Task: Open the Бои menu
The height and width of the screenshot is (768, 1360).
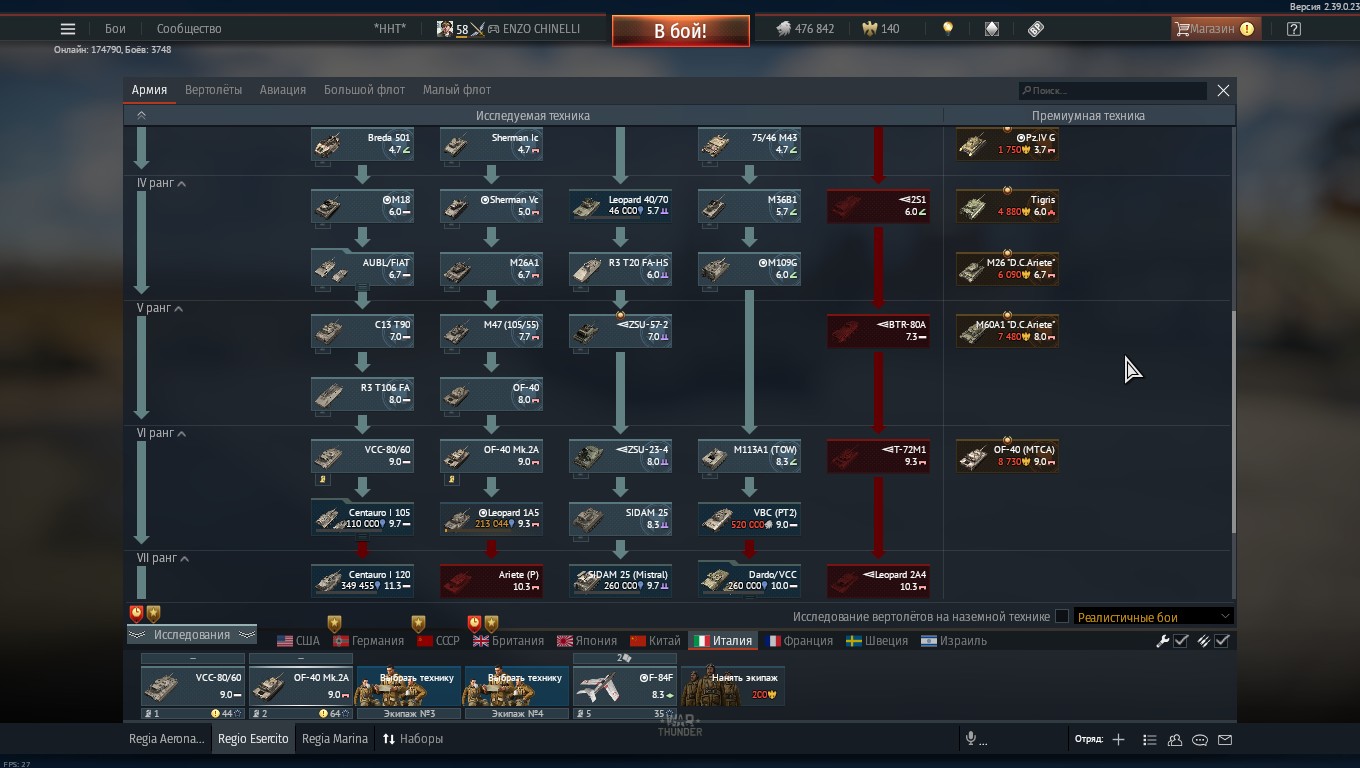Action: (115, 29)
